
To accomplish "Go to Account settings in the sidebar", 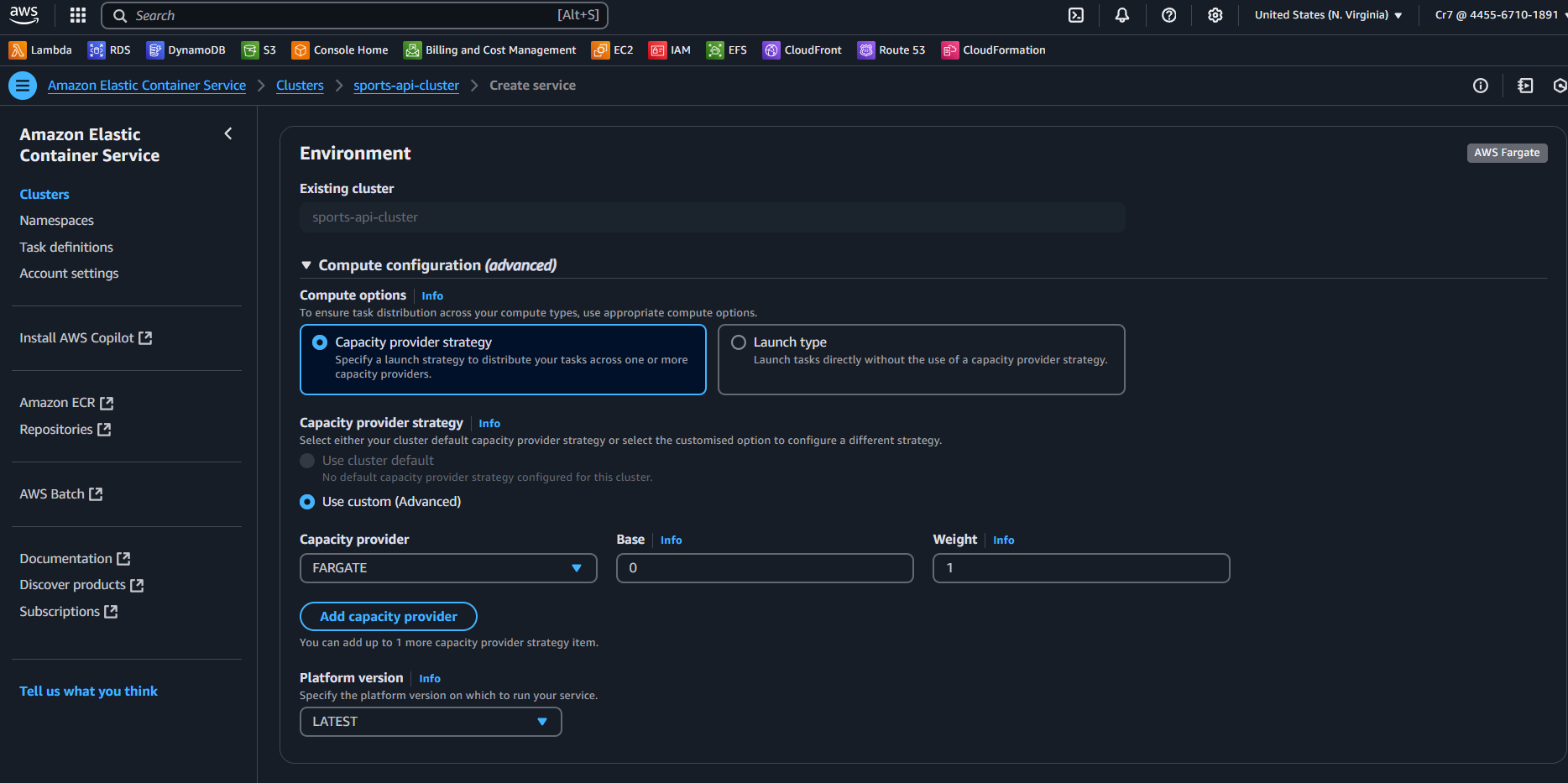I will [69, 274].
